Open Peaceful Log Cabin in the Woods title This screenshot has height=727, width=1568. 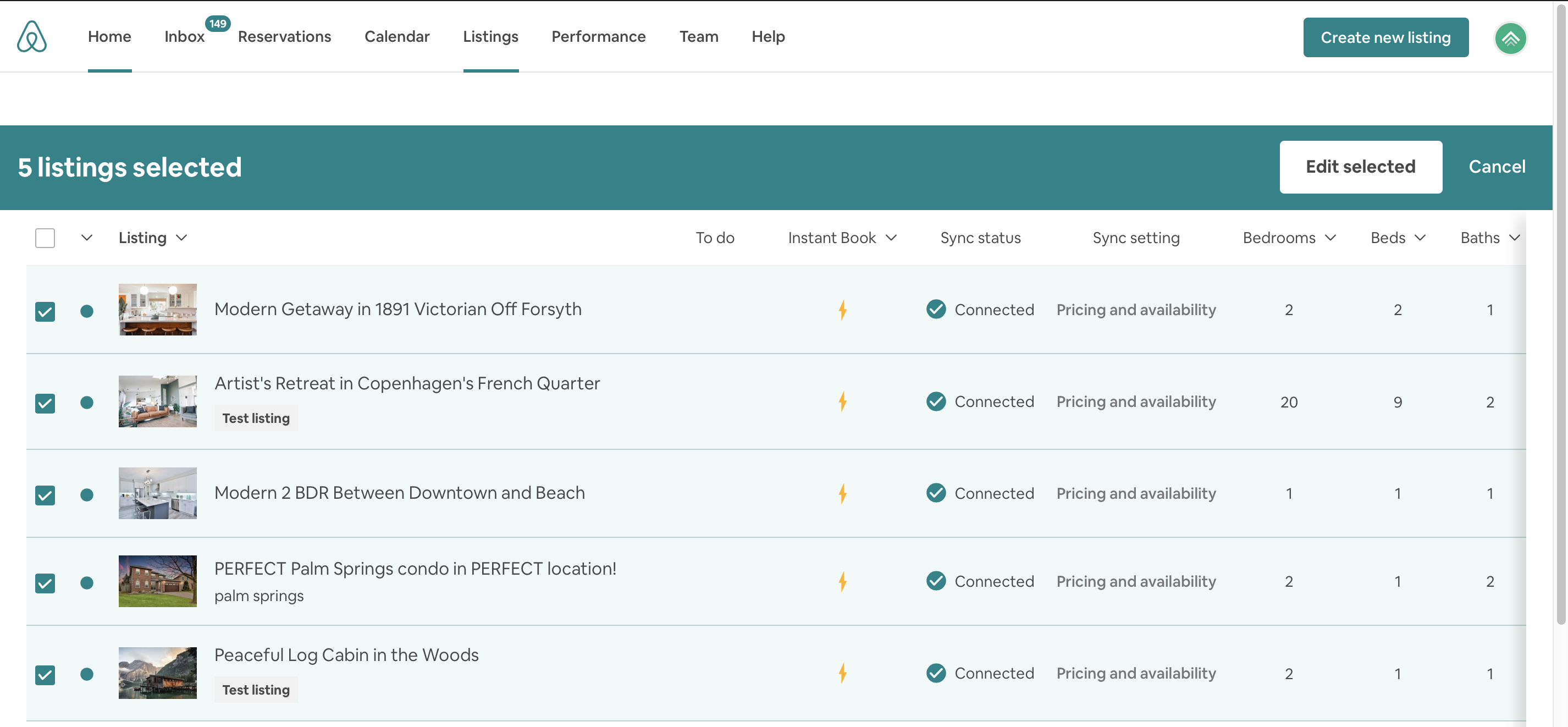tap(346, 655)
